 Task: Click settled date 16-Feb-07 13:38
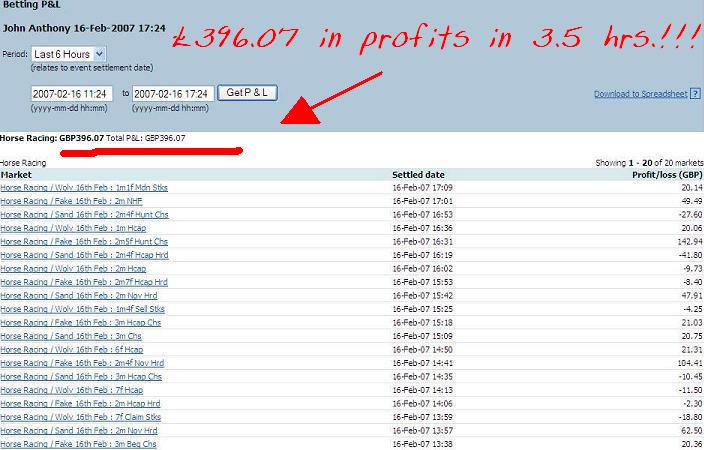tap(422, 444)
